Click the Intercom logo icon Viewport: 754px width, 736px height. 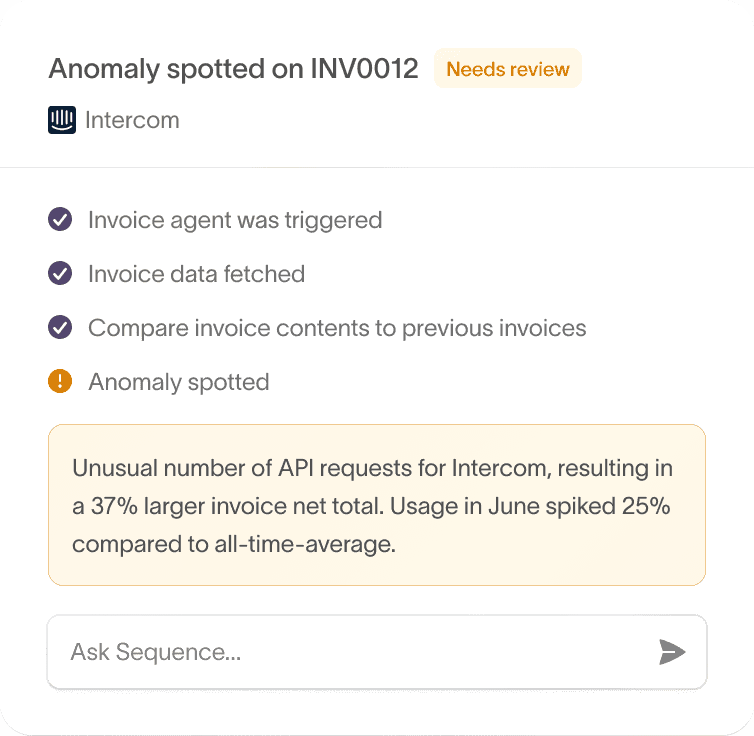click(62, 121)
